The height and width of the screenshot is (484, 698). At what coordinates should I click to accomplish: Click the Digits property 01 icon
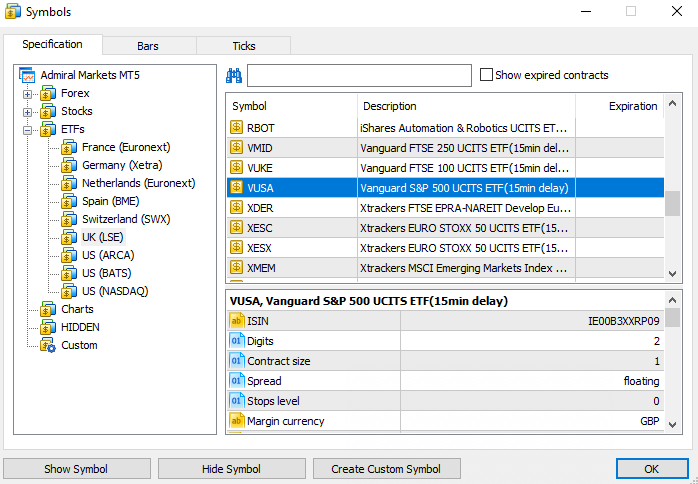pyautogui.click(x=236, y=341)
